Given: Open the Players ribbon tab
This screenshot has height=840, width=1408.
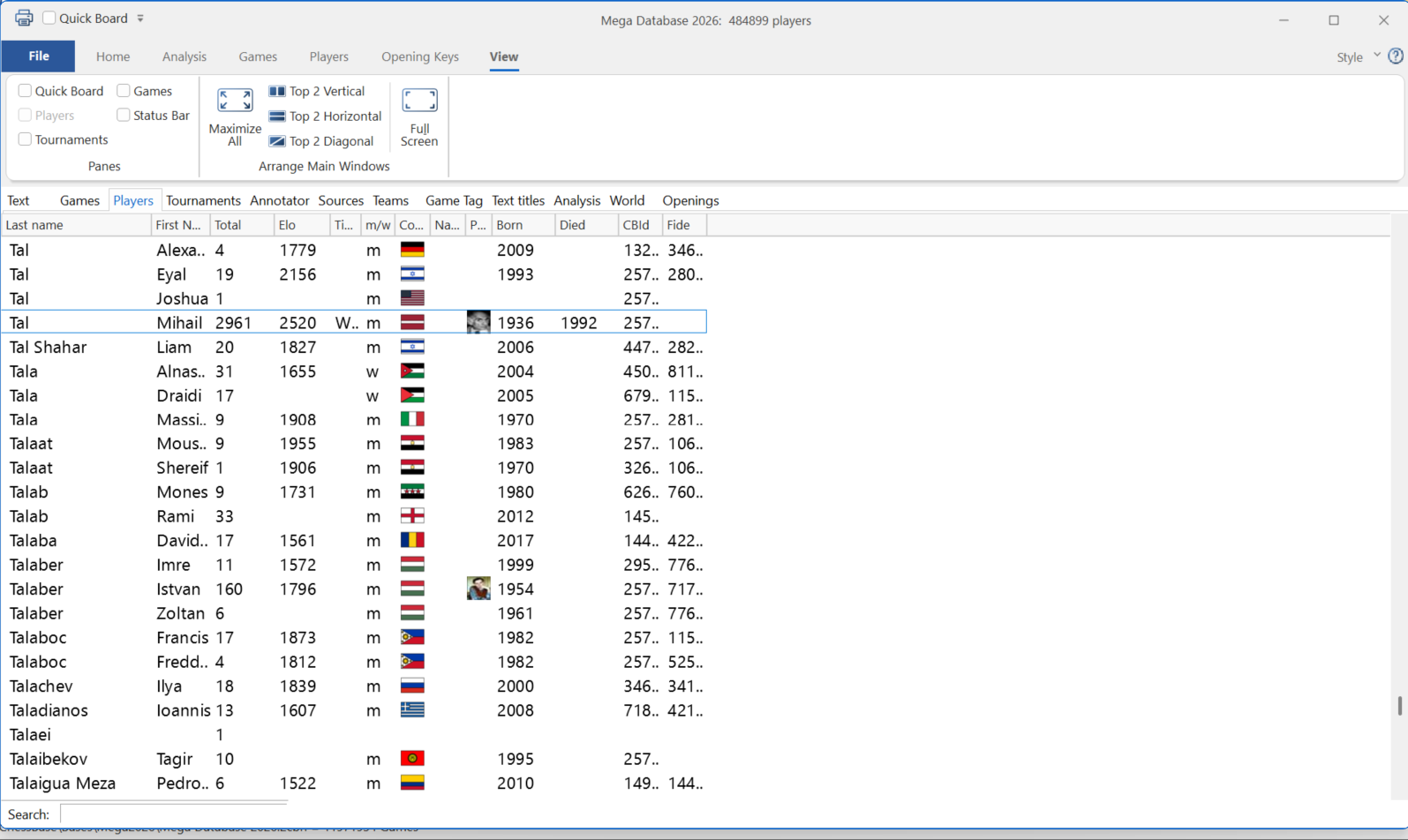Looking at the screenshot, I should 329,56.
